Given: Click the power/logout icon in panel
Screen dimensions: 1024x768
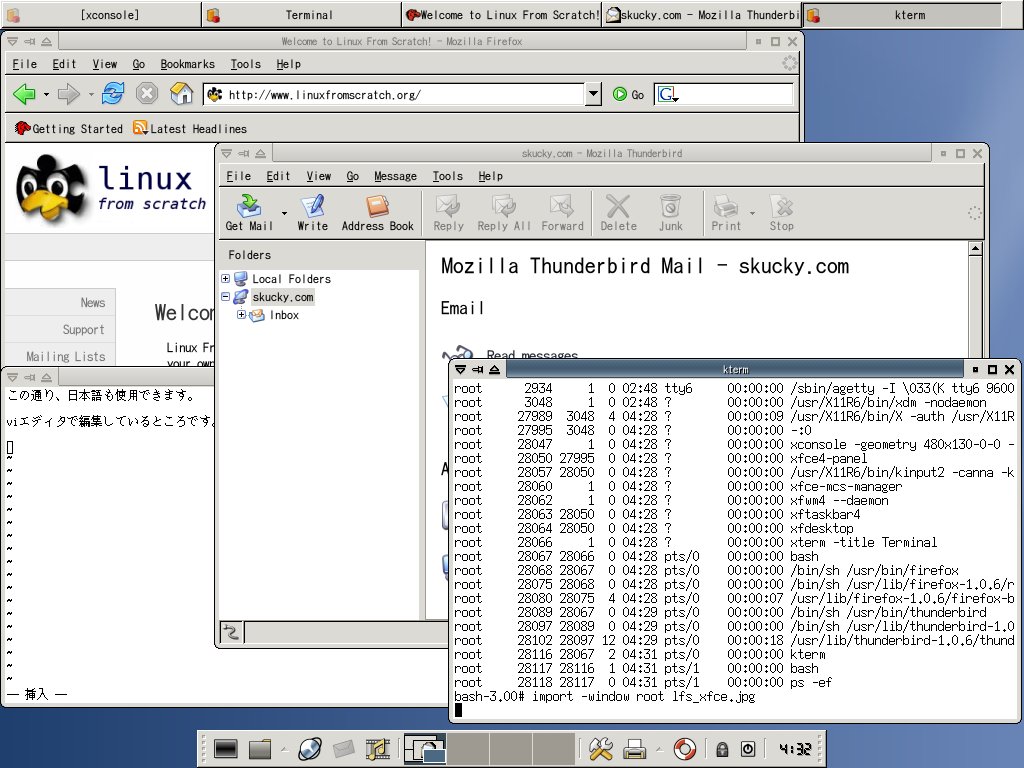Looking at the screenshot, I should [748, 748].
